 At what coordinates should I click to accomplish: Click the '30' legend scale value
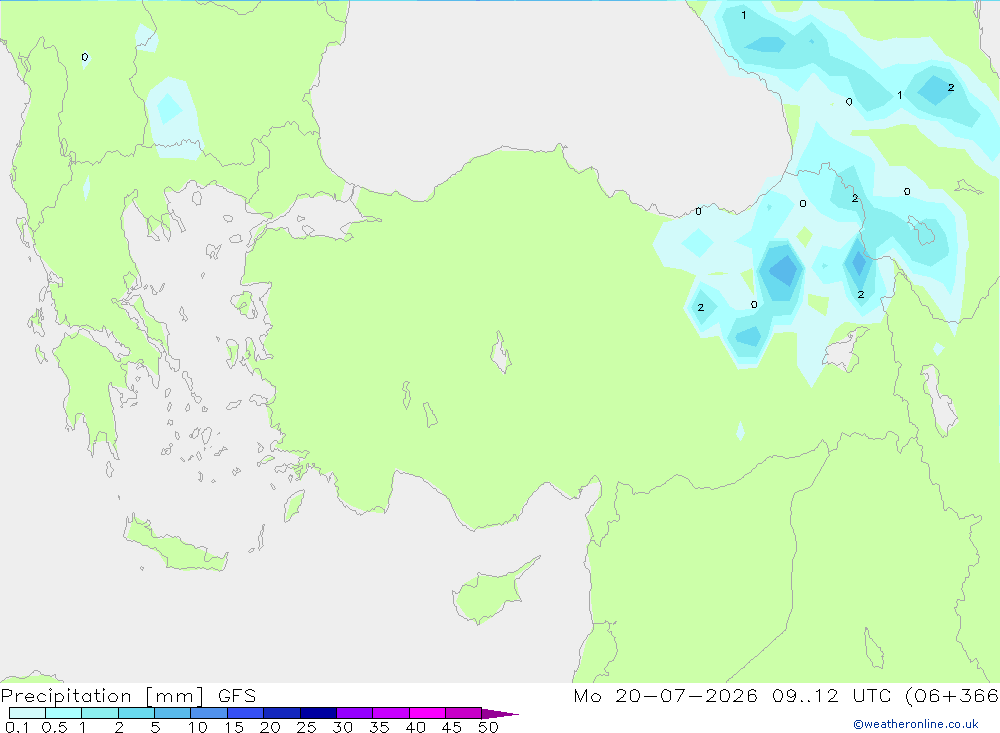(342, 727)
